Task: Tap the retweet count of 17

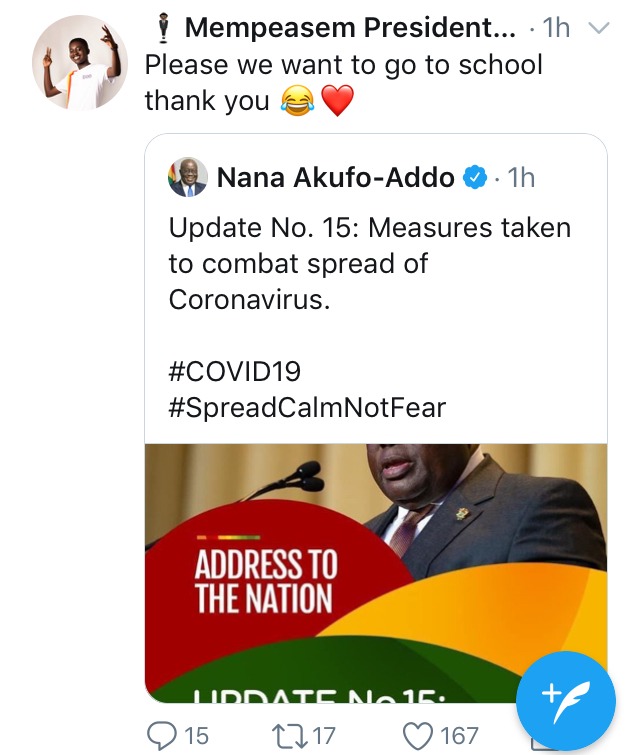Action: [x=324, y=736]
